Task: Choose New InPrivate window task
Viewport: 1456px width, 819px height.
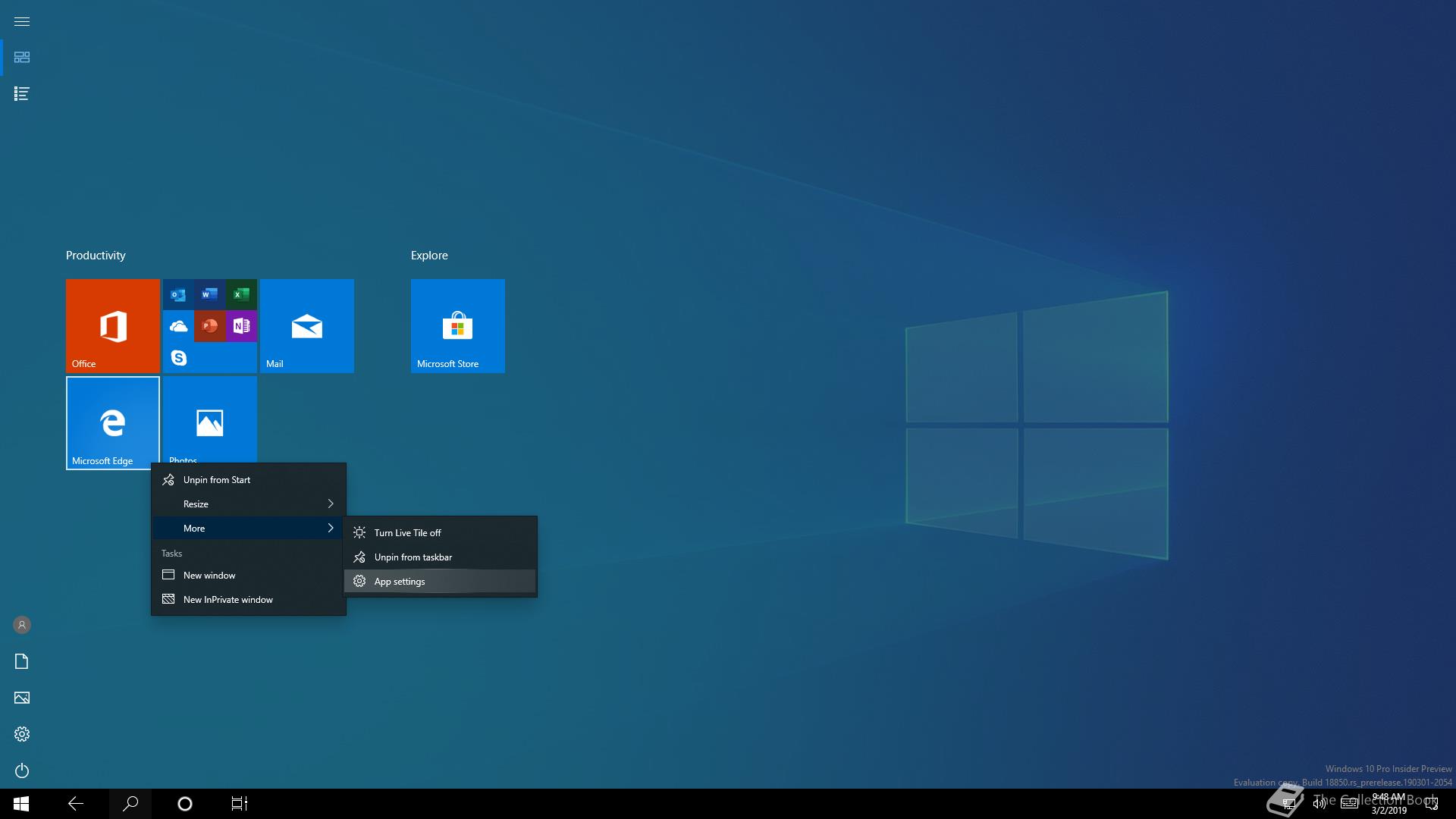Action: tap(249, 600)
